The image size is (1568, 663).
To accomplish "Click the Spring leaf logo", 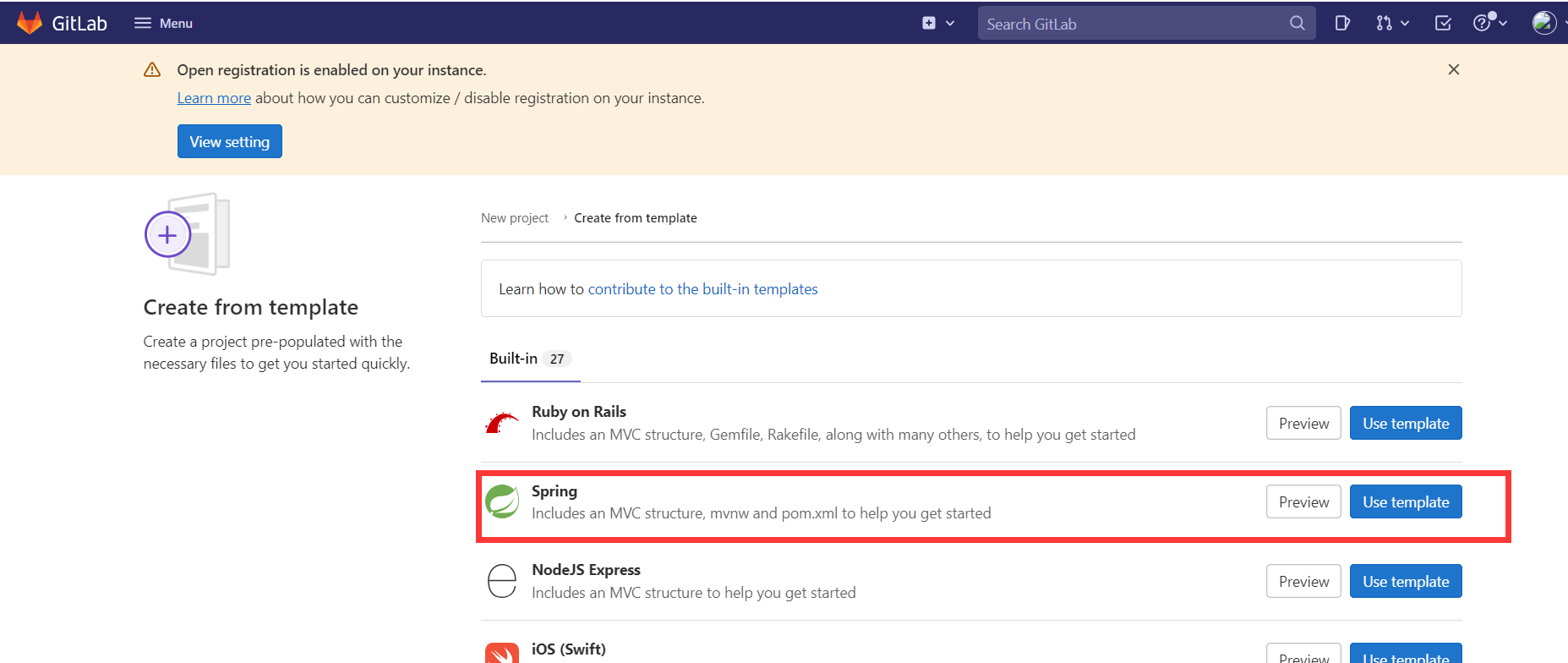I will click(x=502, y=501).
